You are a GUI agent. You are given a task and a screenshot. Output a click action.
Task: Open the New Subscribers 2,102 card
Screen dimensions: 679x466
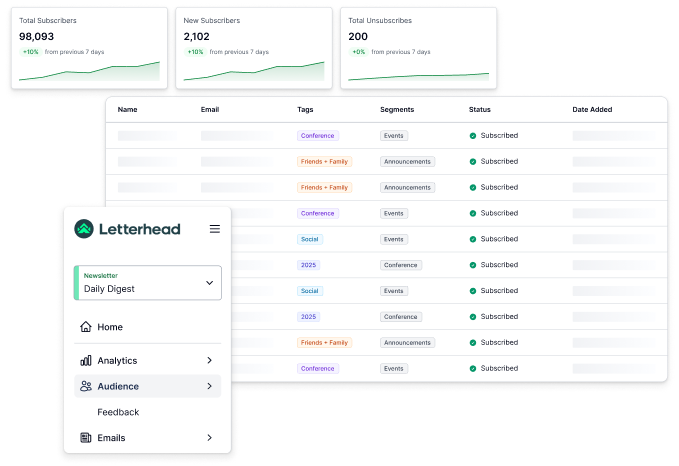(254, 48)
